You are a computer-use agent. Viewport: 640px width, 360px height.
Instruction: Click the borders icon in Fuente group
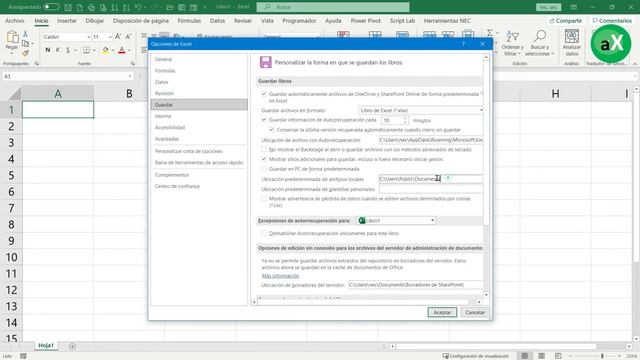coord(87,50)
